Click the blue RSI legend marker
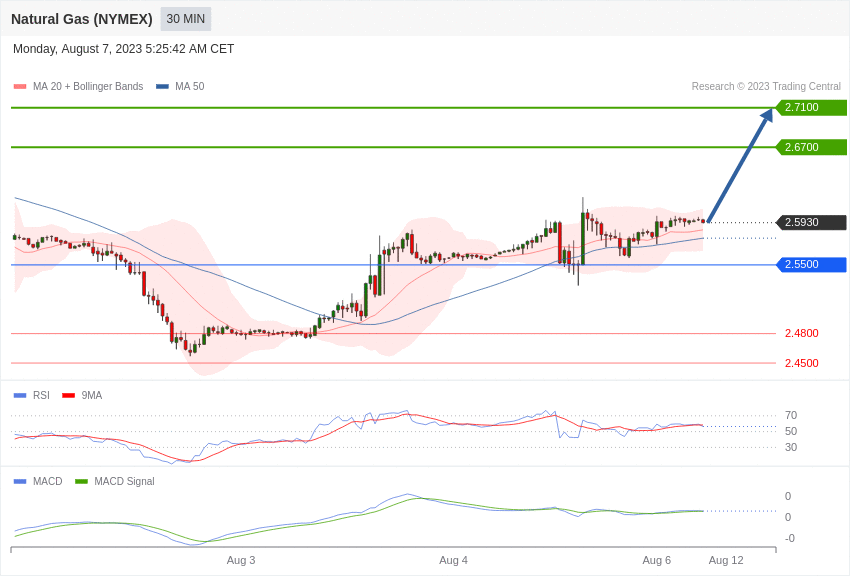Viewport: 850px width, 576px height. point(20,396)
